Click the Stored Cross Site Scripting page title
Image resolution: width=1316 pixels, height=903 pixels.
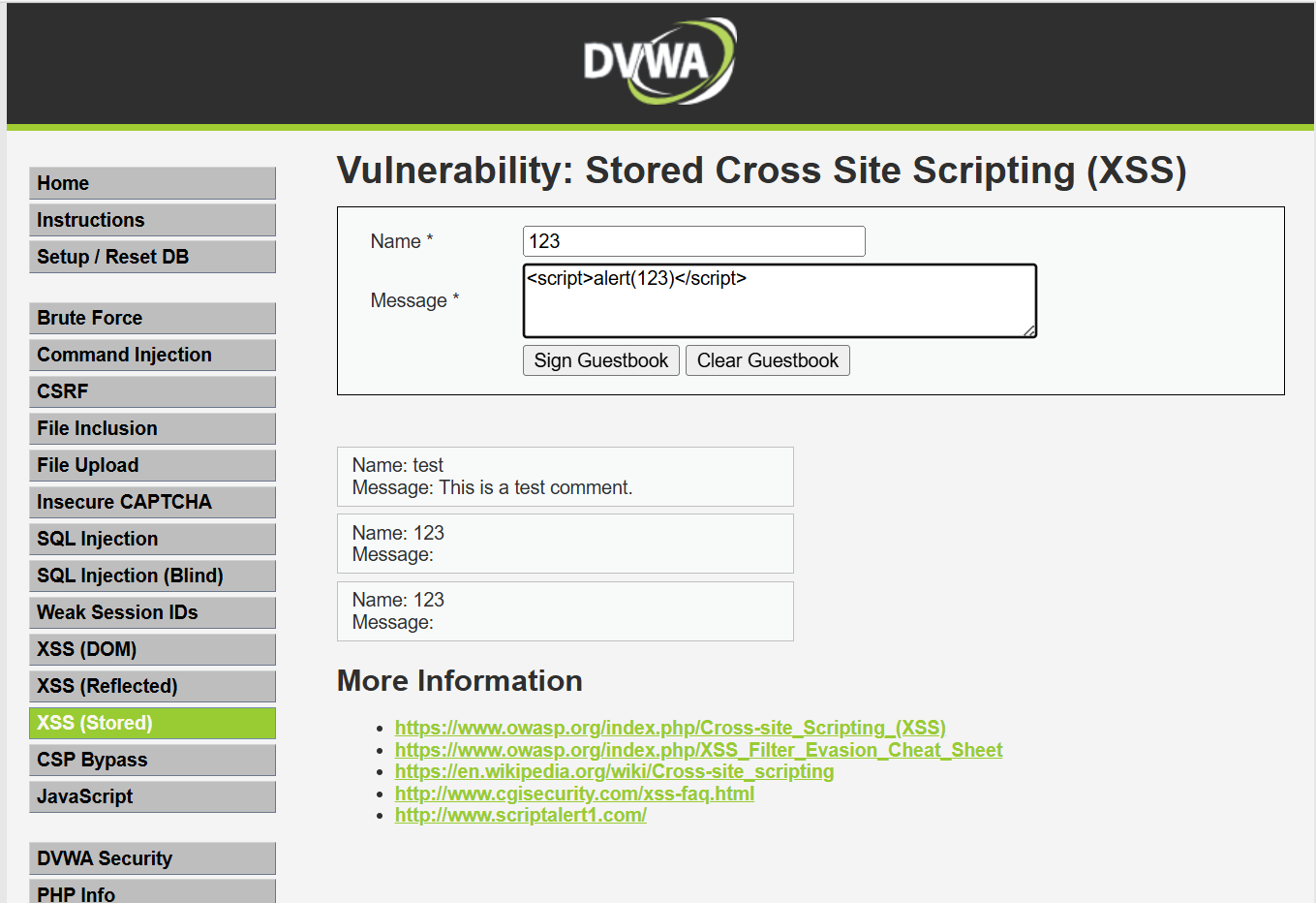click(761, 171)
